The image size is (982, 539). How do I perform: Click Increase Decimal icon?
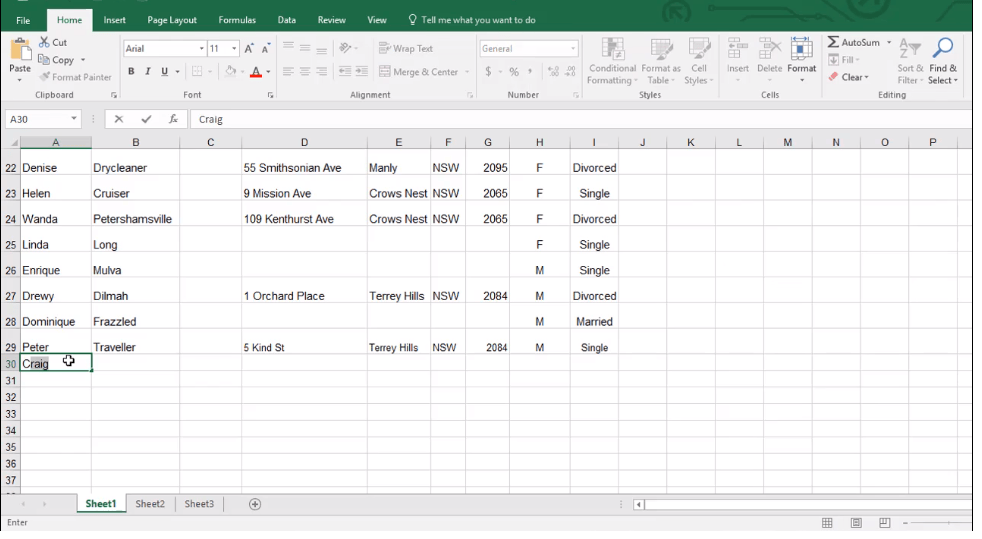tap(553, 72)
